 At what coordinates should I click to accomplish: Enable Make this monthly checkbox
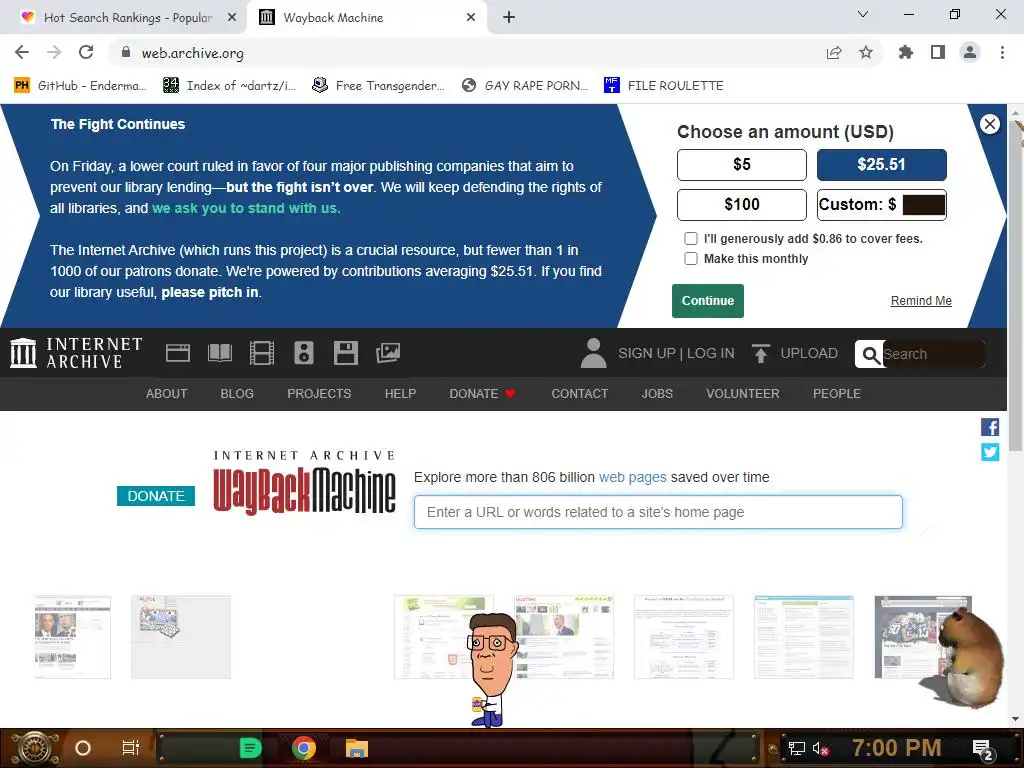[691, 259]
